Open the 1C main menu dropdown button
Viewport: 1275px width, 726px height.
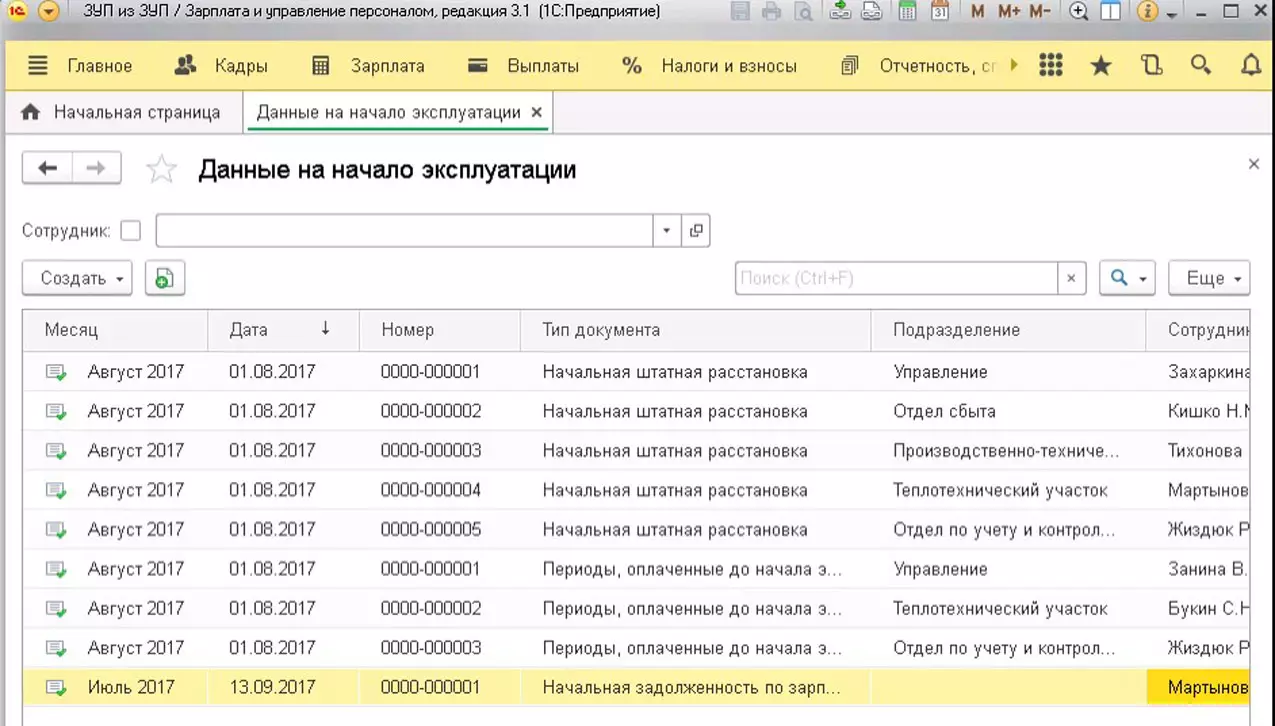[47, 12]
